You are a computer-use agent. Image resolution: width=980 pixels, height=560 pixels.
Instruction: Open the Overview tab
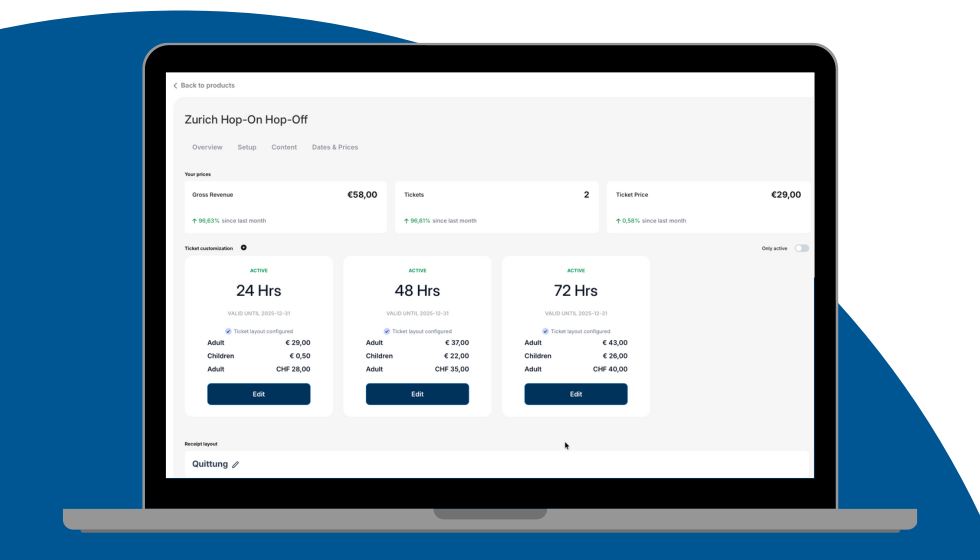coord(207,148)
